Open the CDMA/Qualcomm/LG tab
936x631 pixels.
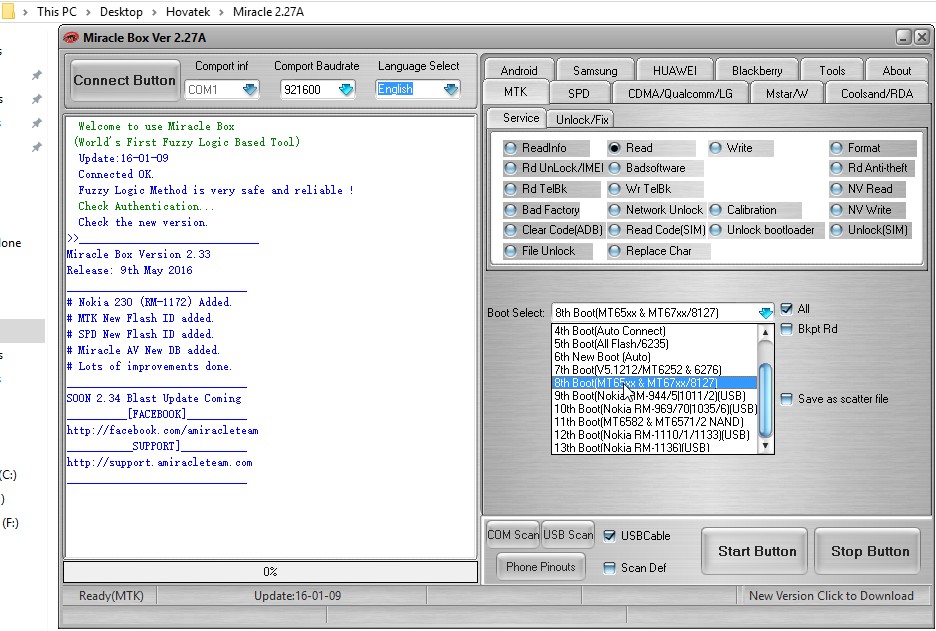(x=680, y=93)
